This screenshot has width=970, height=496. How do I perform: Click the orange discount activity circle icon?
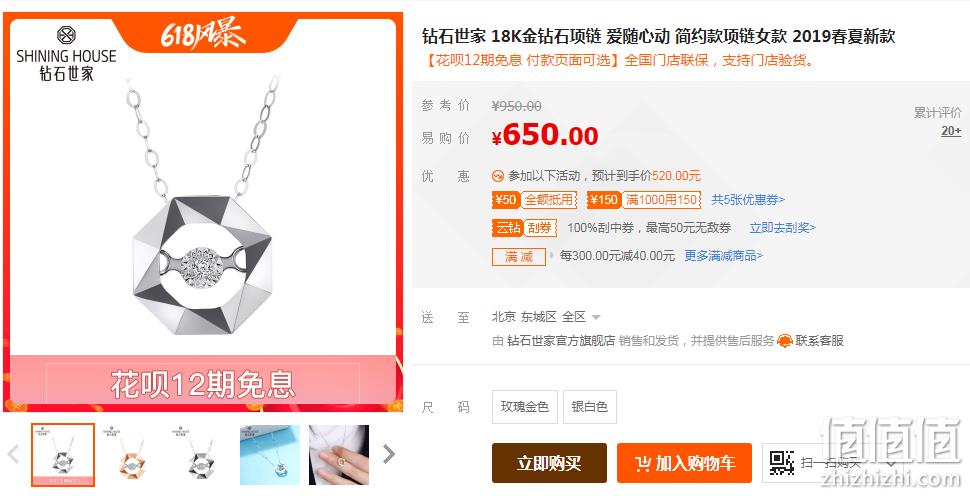pos(497,176)
